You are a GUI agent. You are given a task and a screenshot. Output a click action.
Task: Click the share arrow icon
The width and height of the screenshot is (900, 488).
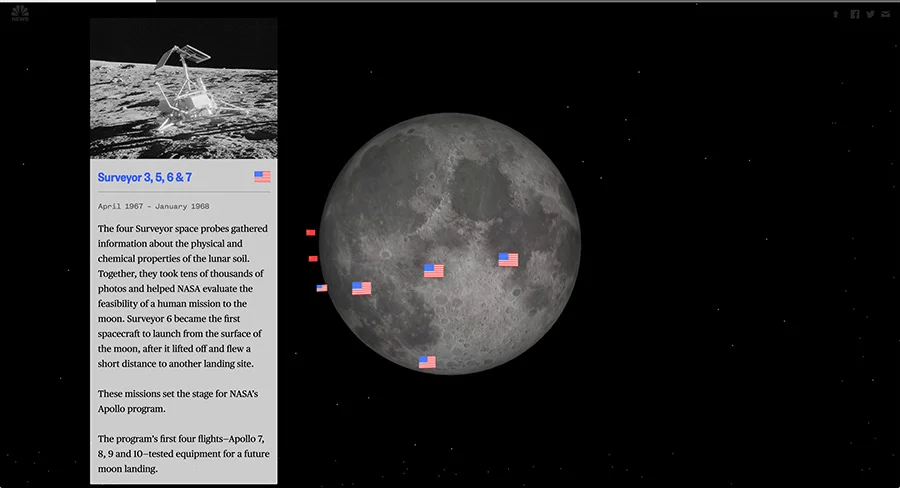point(836,14)
